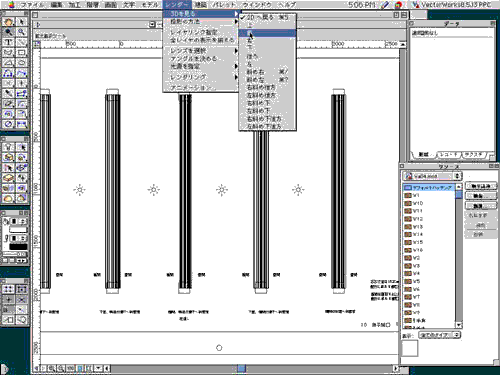Open the パレット menu

pos(224,5)
